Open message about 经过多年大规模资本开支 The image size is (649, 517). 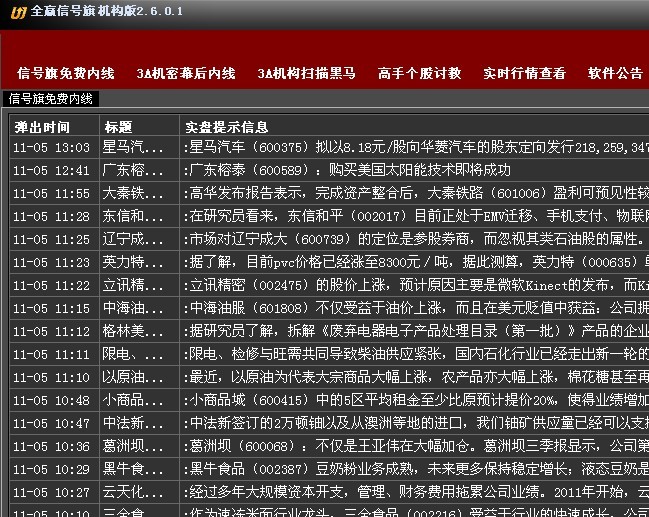414,492
